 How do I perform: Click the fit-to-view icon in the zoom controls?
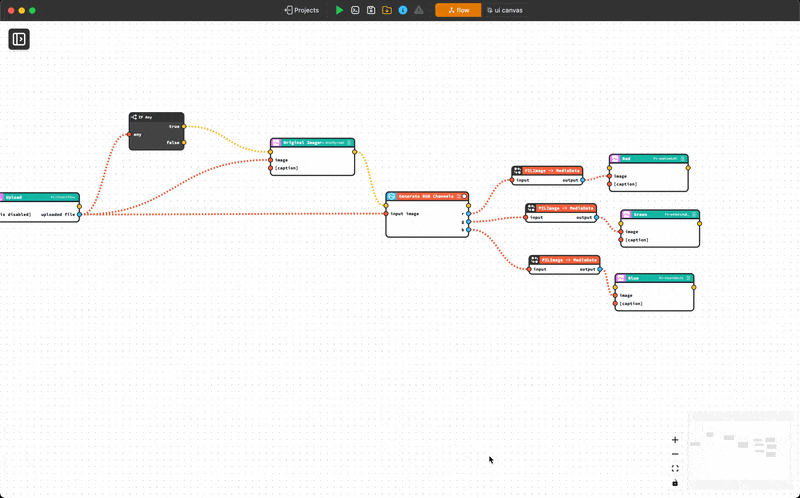(x=675, y=468)
